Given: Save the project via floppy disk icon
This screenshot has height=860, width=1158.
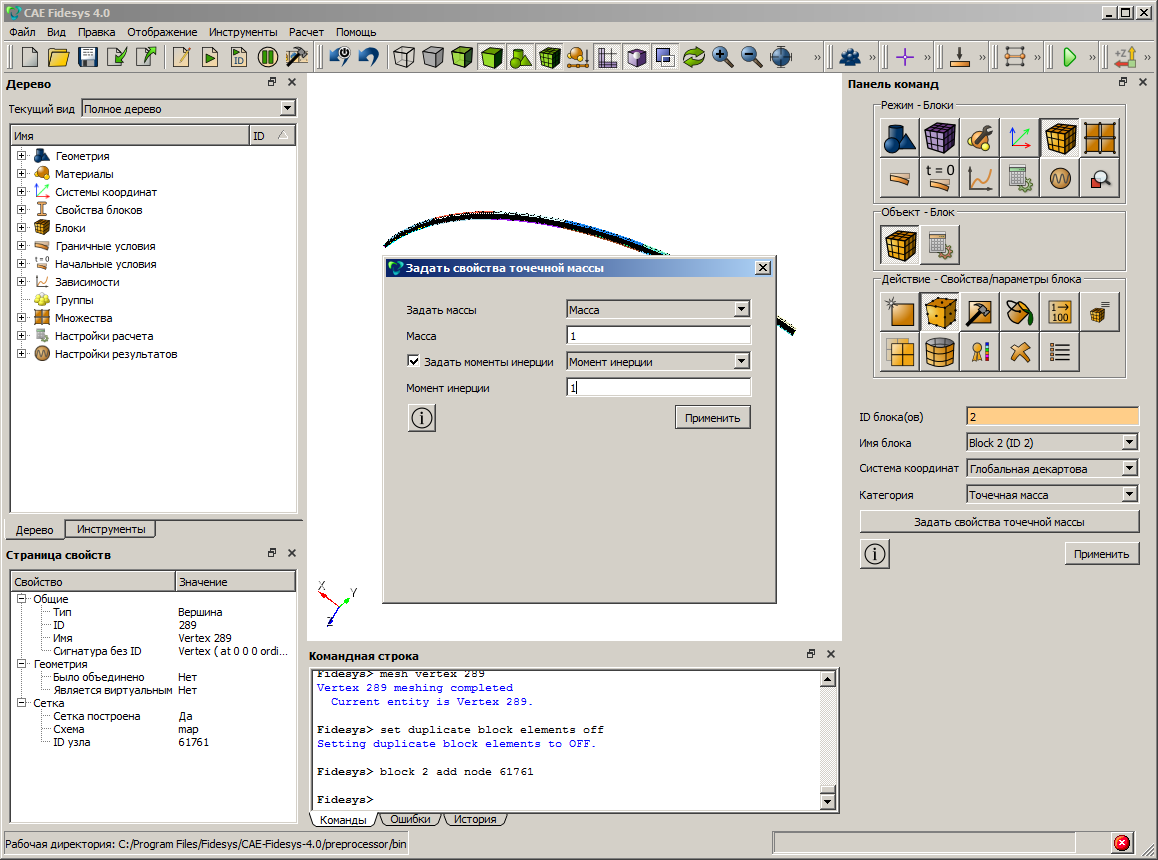Looking at the screenshot, I should coord(88,57).
